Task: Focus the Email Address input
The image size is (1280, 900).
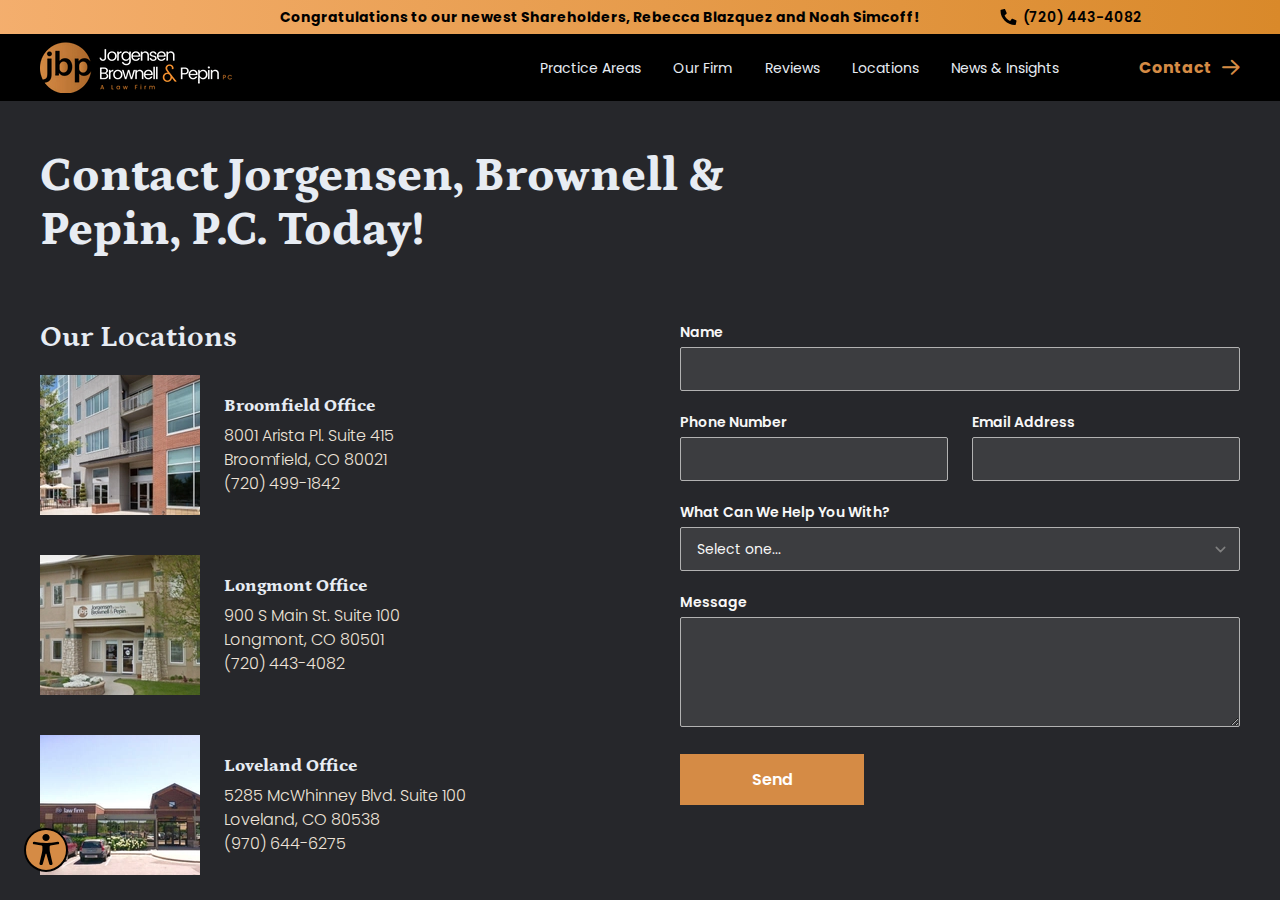Action: (1106, 459)
